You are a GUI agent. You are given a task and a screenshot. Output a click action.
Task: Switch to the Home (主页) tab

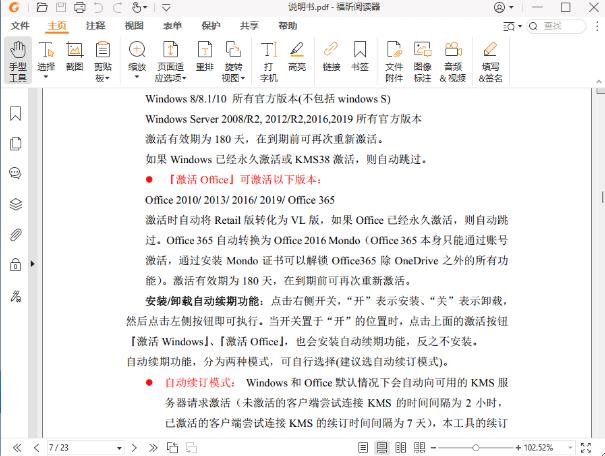click(57, 26)
